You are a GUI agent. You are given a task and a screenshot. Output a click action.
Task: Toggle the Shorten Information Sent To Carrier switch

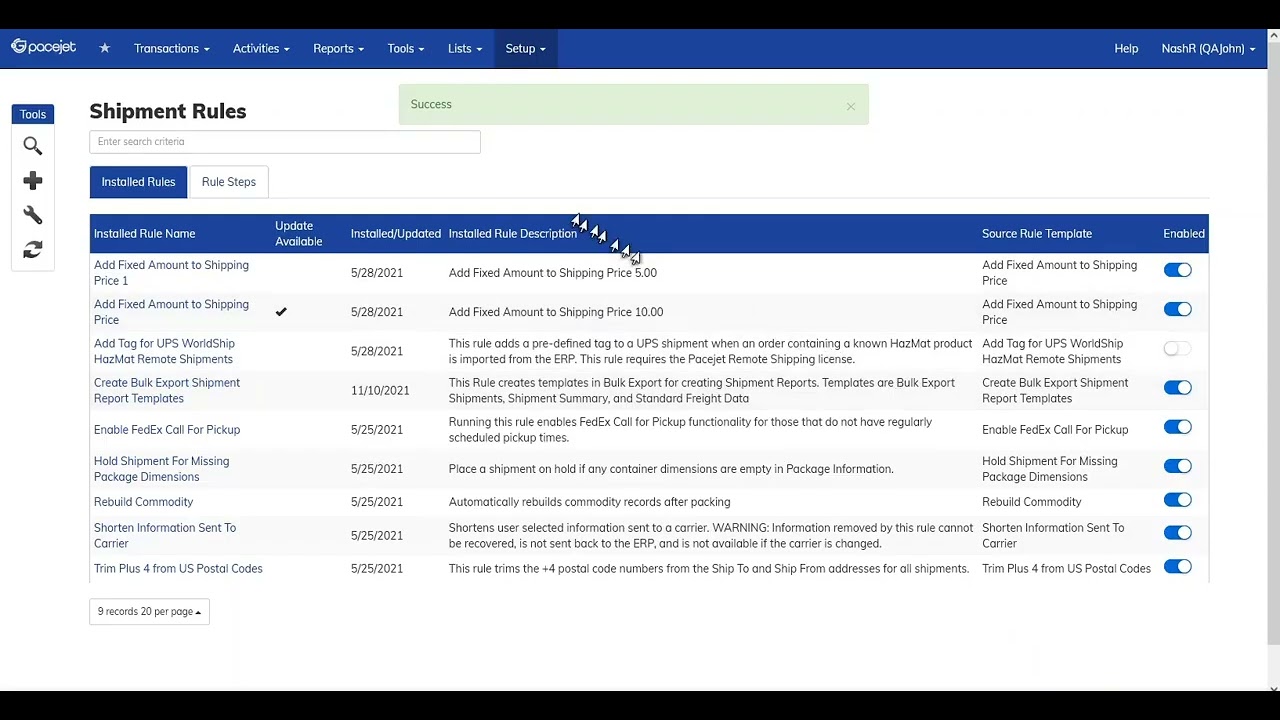point(1177,533)
